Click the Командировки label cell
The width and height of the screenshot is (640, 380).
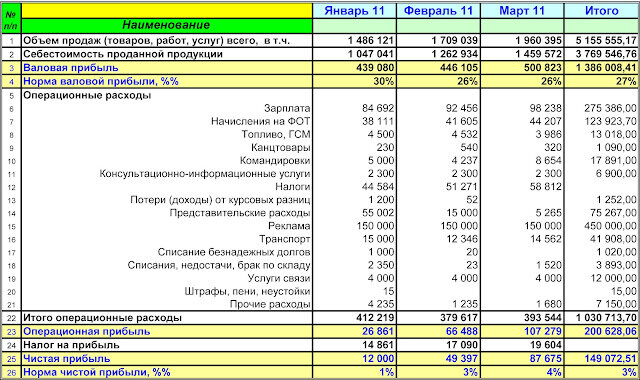click(275, 160)
